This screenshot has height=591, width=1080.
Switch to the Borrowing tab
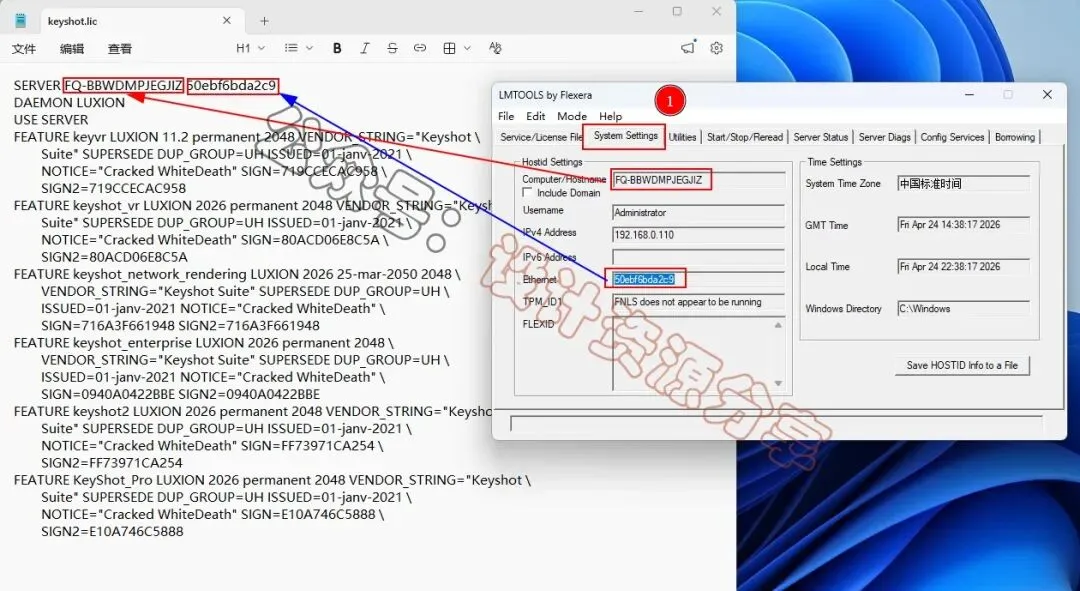[1015, 137]
